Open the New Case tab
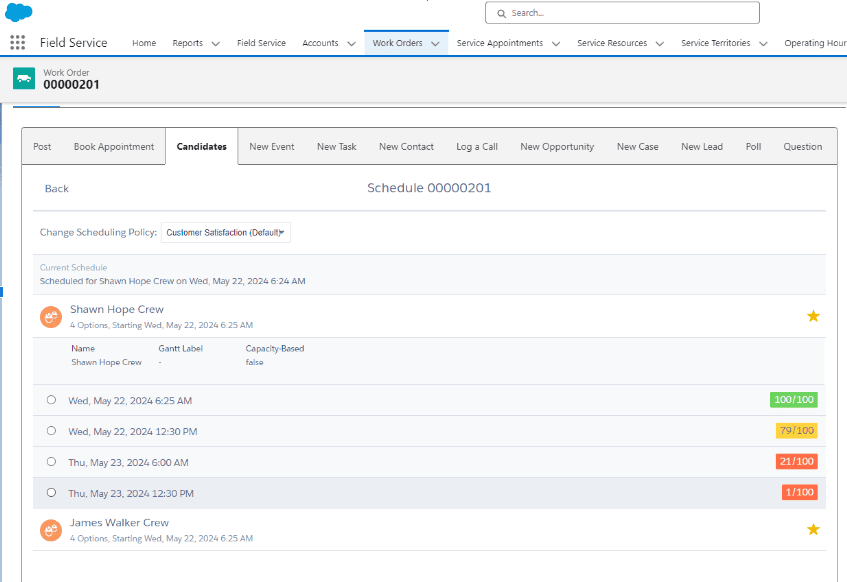Screen dimensions: 847x582 (x=637, y=147)
